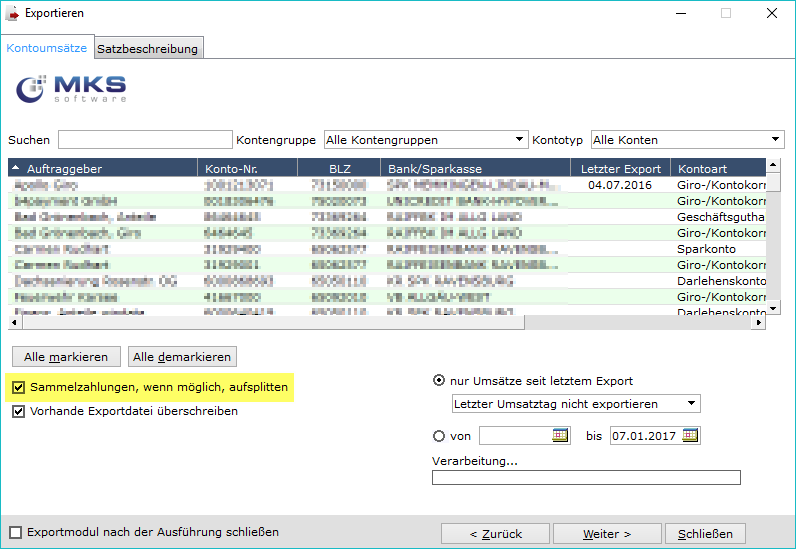Toggle 'Sammelzahlungen, wenn möglich, aufsplitten' checkbox
The height and width of the screenshot is (549, 796).
(18, 387)
